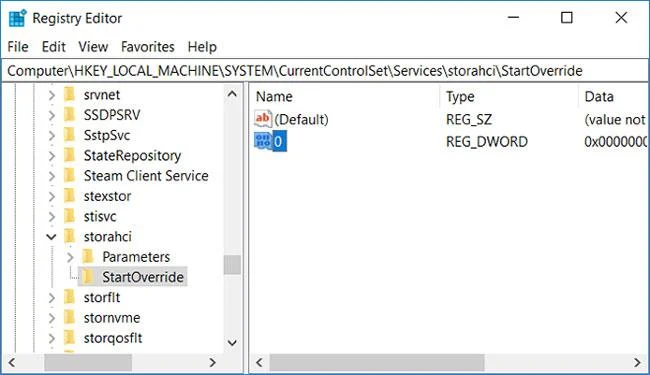Click the SSDPSRV folder icon

(x=70, y=115)
